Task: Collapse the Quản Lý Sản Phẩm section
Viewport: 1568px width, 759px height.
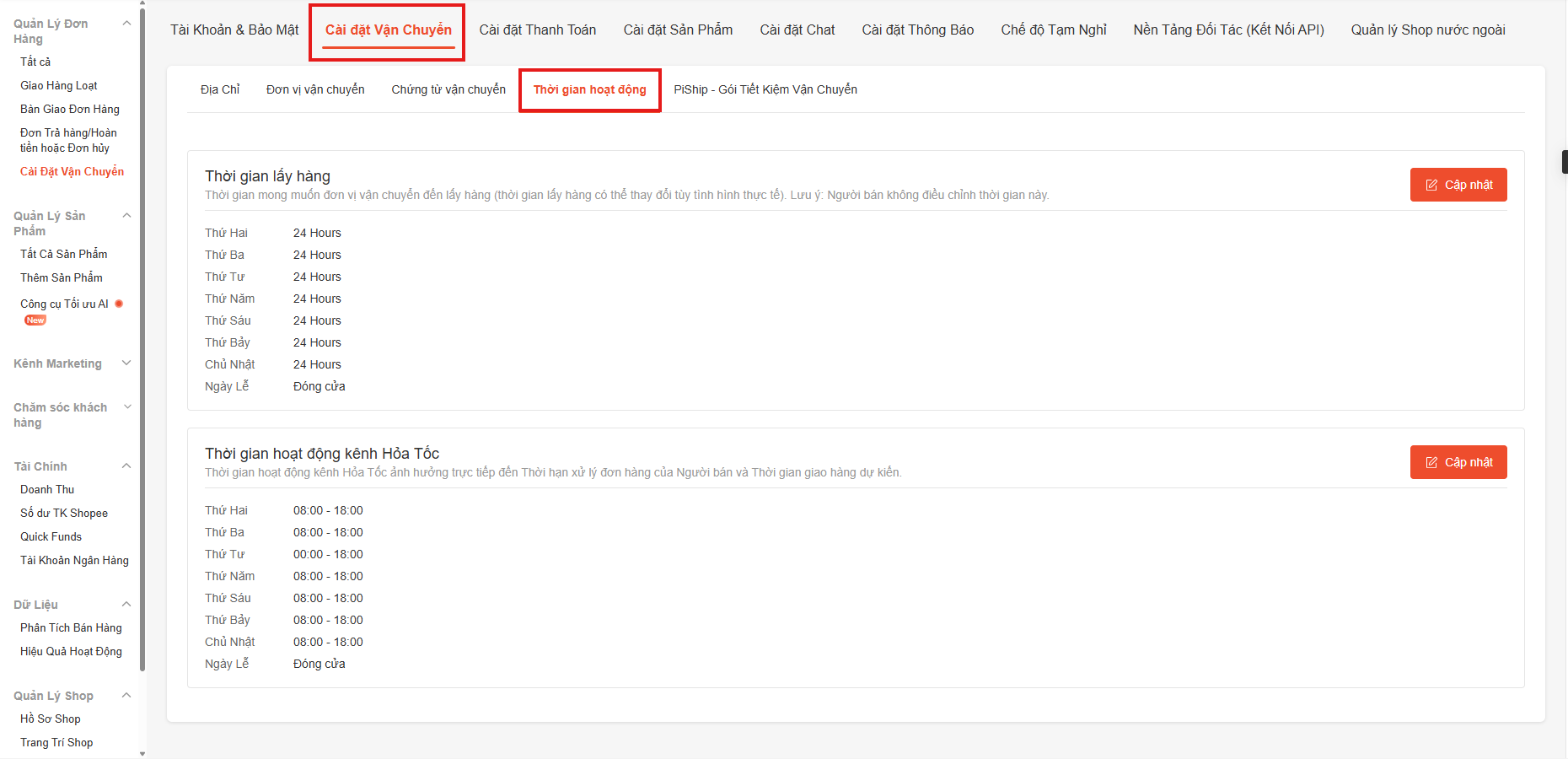Action: click(126, 216)
